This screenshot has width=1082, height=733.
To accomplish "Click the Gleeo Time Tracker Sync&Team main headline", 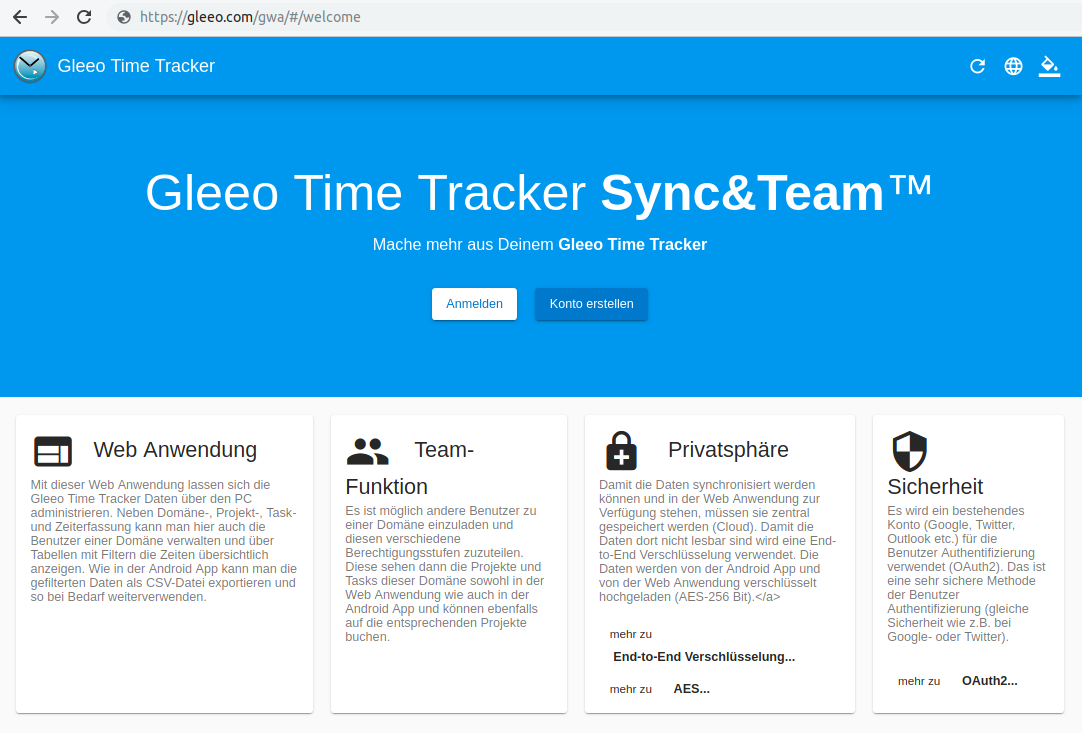I will pyautogui.click(x=538, y=193).
